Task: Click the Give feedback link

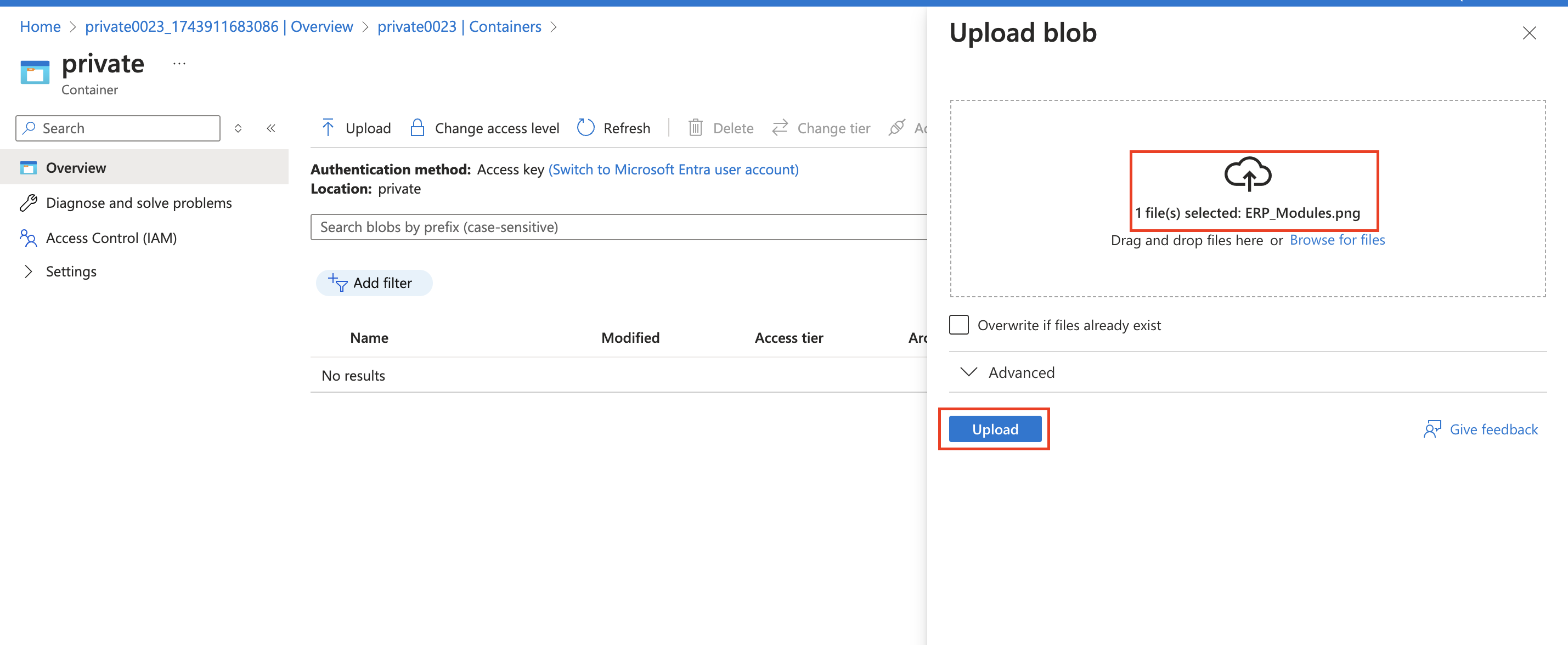Action: point(1493,429)
